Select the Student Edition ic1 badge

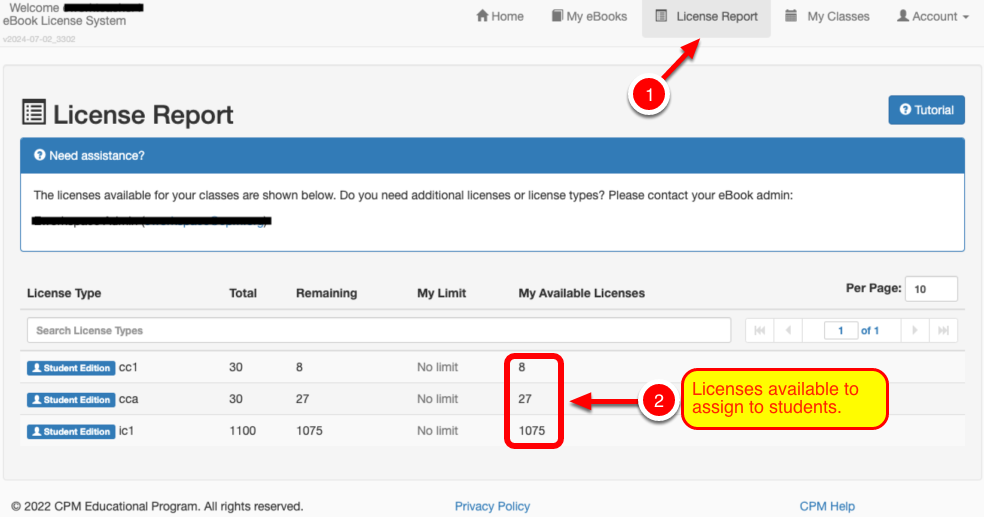pos(71,432)
